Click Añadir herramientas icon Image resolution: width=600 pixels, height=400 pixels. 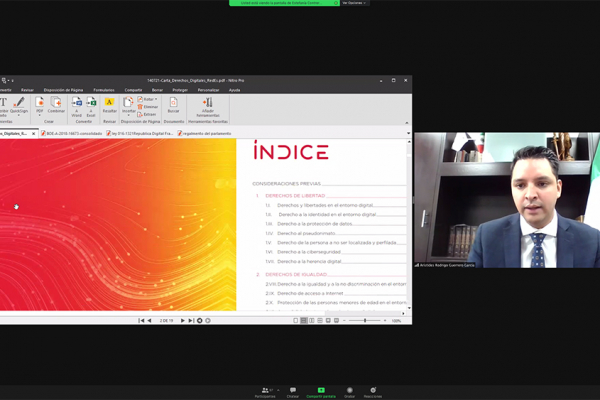tap(208, 102)
